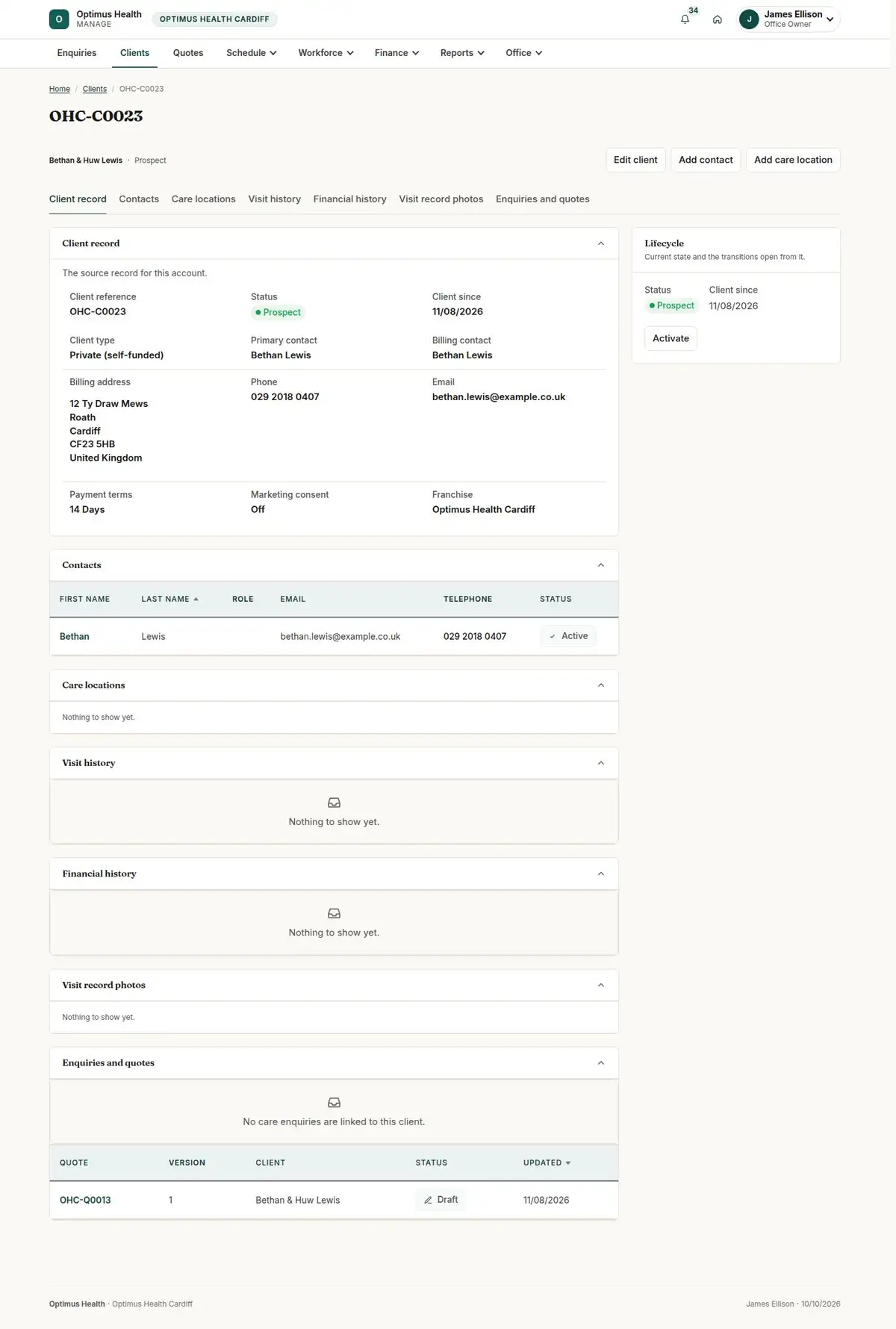
Task: Click the Edit client button
Action: pos(635,160)
